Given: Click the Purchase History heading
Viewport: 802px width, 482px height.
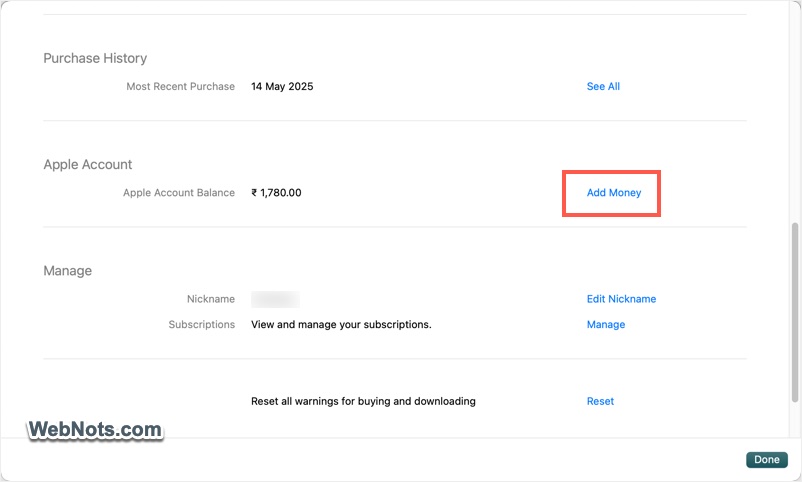Looking at the screenshot, I should coord(95,58).
